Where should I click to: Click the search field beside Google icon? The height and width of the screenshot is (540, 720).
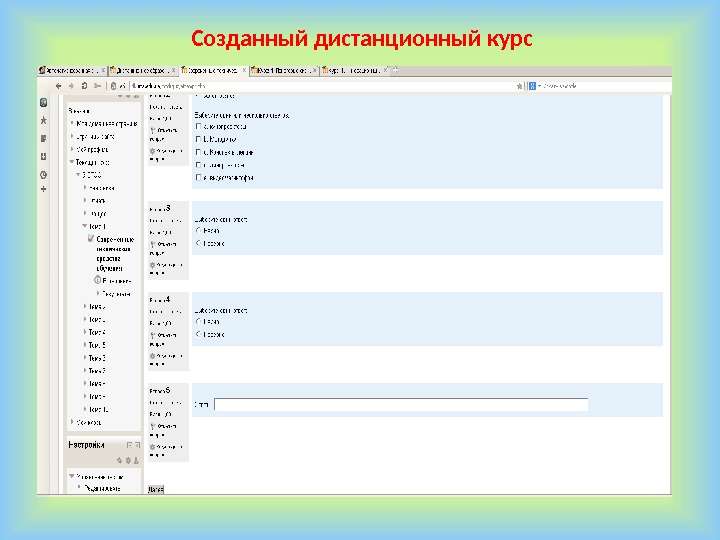coord(606,86)
